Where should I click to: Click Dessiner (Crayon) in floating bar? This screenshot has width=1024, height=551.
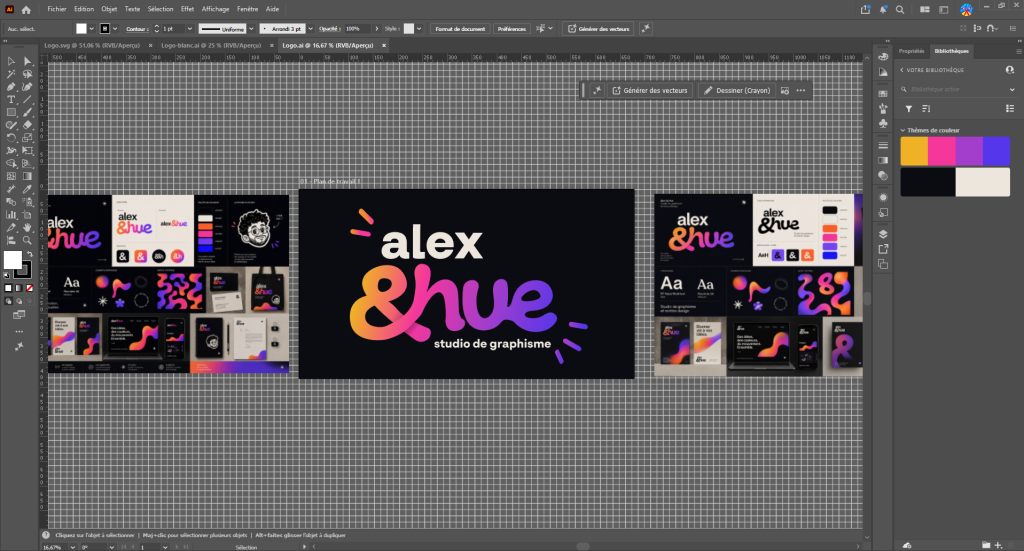(736, 91)
